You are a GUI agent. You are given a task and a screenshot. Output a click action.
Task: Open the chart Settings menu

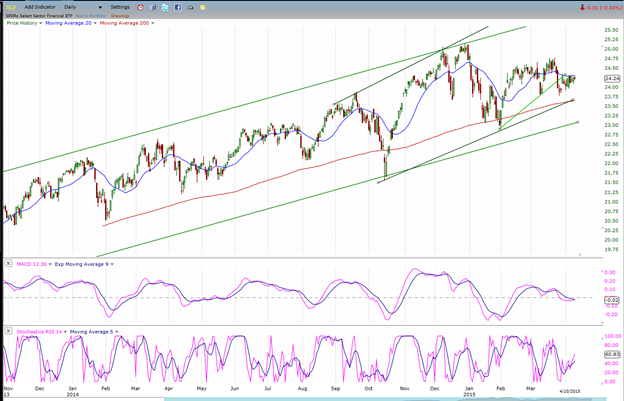coord(120,7)
